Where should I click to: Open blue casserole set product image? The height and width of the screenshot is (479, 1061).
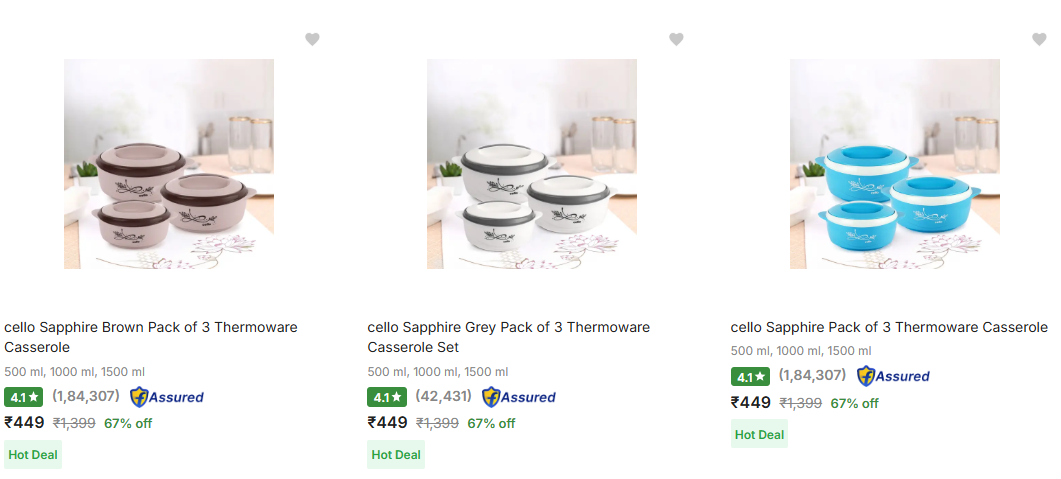[895, 164]
